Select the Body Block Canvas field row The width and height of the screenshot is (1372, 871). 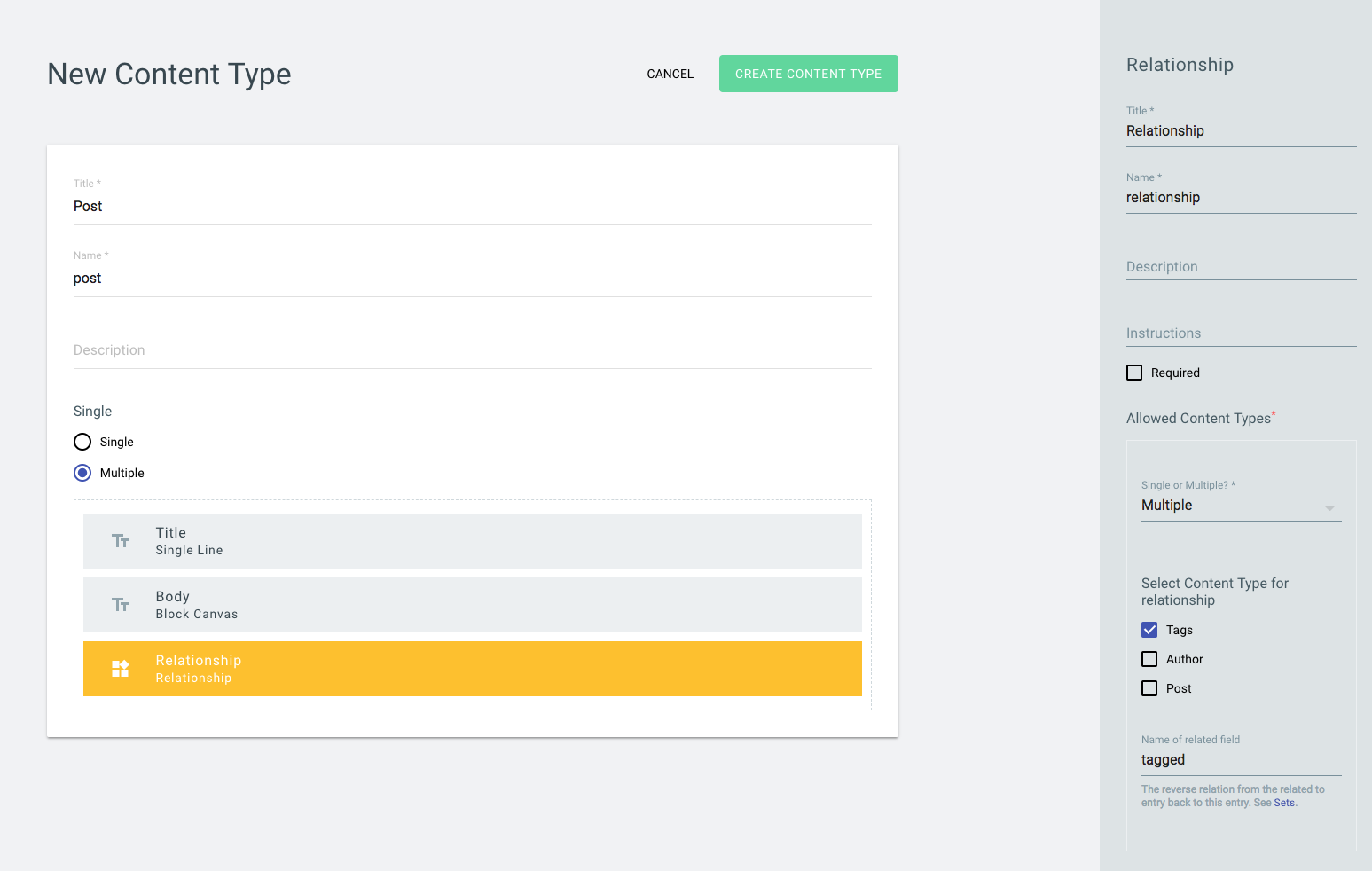(473, 605)
